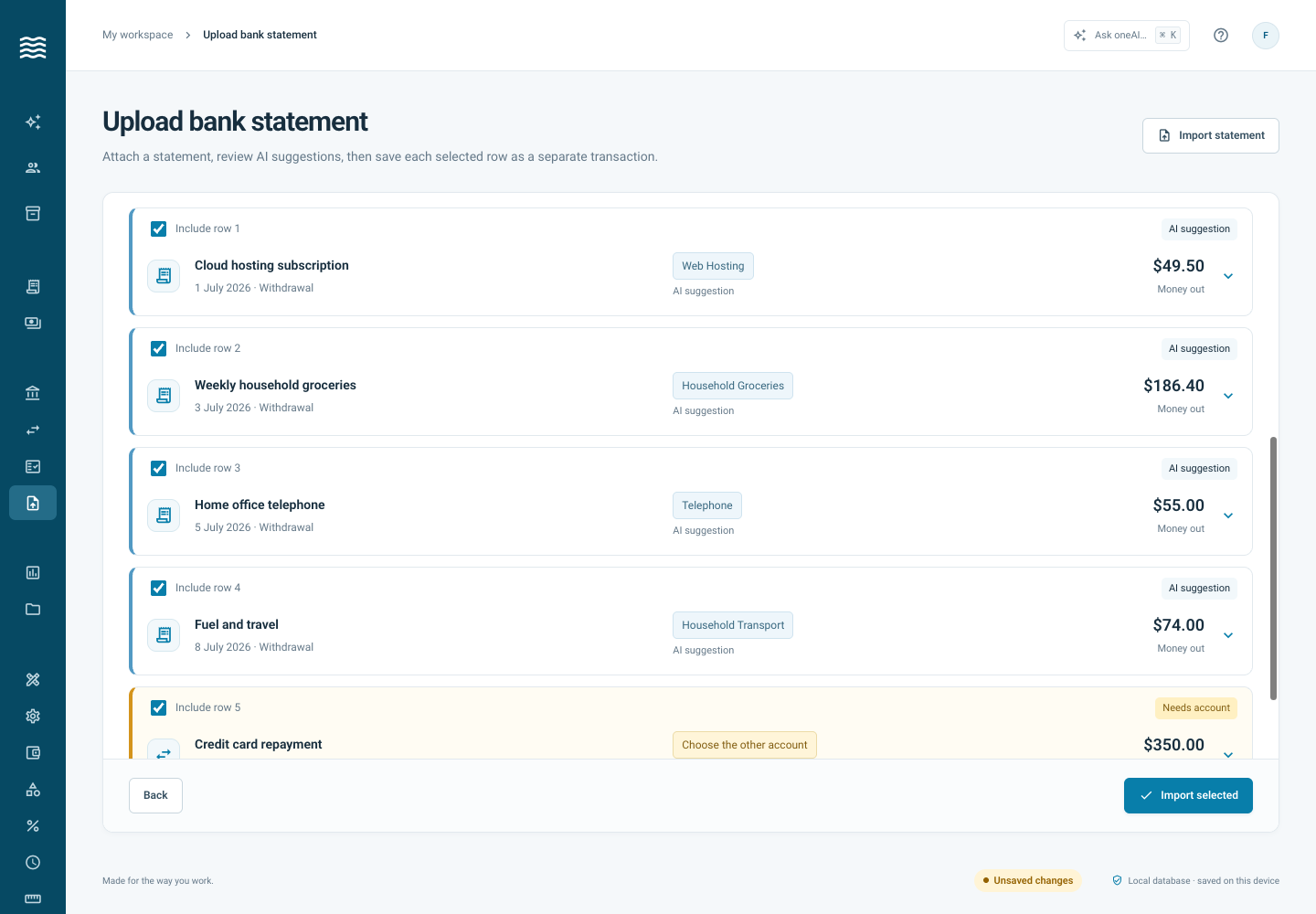Expand the Weekly household groceries row chevron

coord(1228,396)
